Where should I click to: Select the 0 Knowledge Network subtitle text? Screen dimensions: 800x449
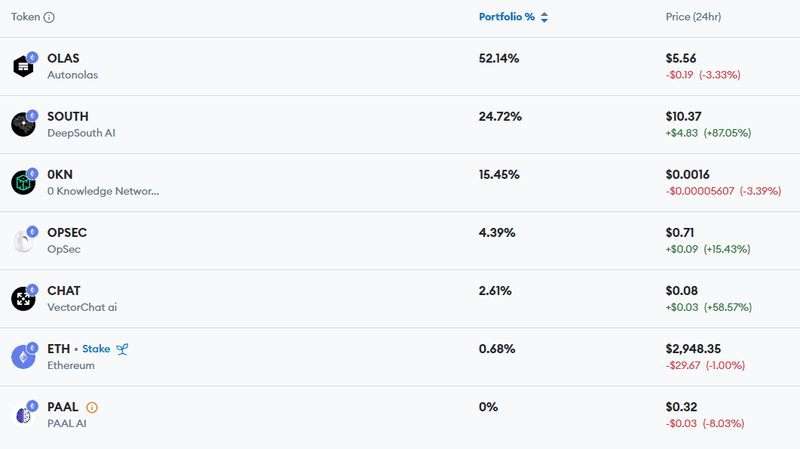pos(103,191)
